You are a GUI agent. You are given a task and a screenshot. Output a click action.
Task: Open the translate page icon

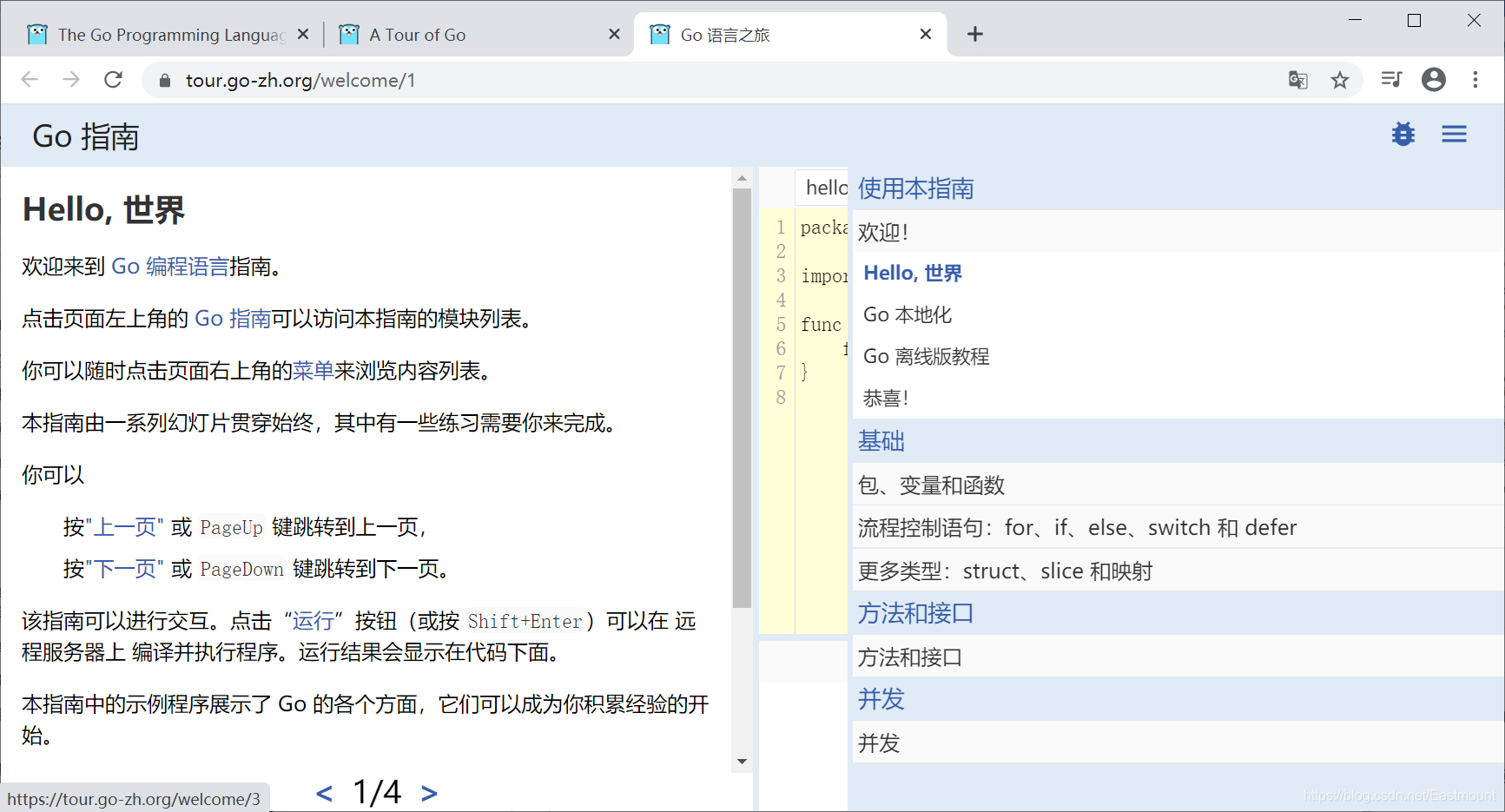(x=1298, y=80)
